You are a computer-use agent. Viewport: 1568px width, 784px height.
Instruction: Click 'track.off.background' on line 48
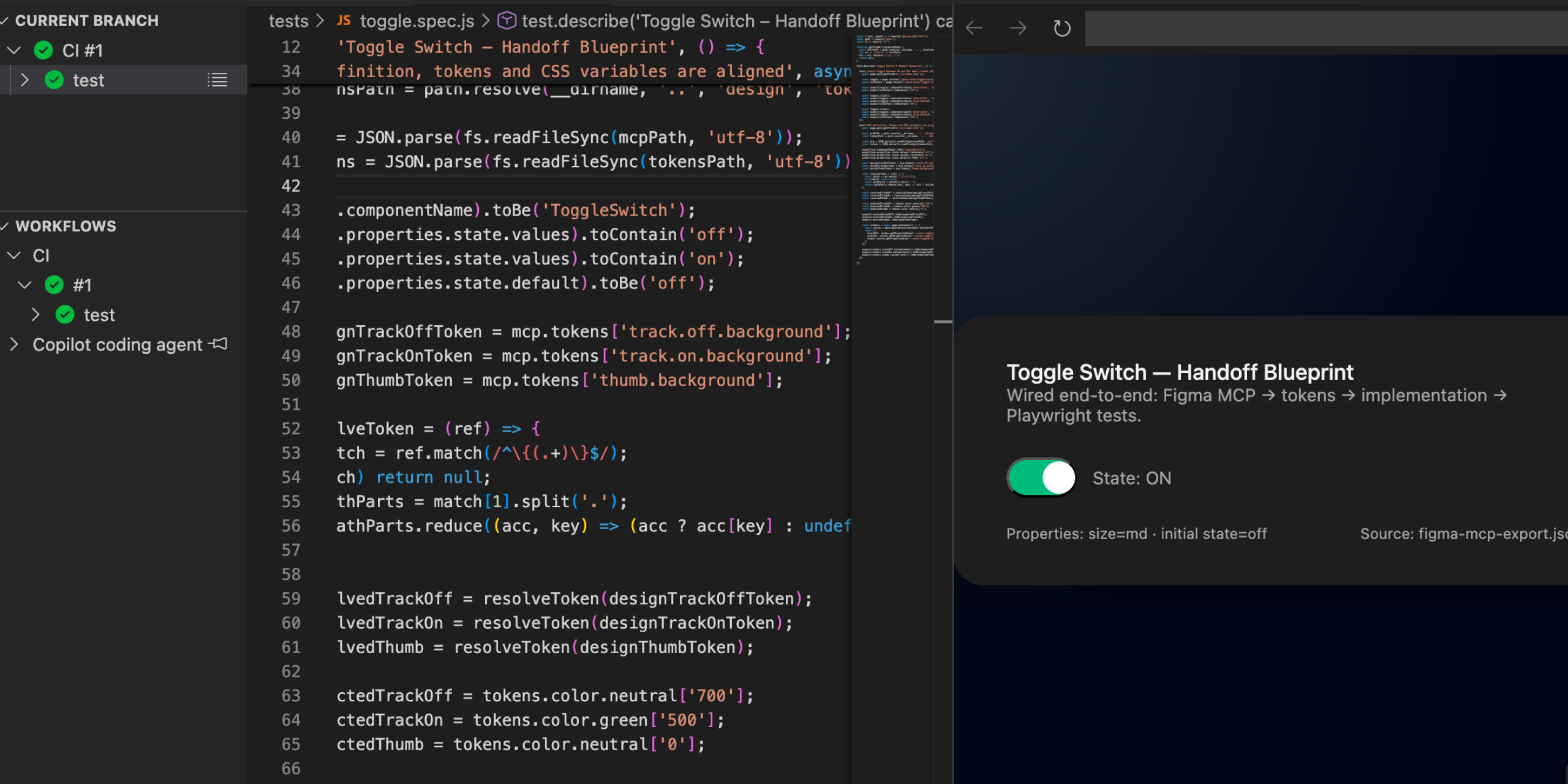tap(726, 331)
